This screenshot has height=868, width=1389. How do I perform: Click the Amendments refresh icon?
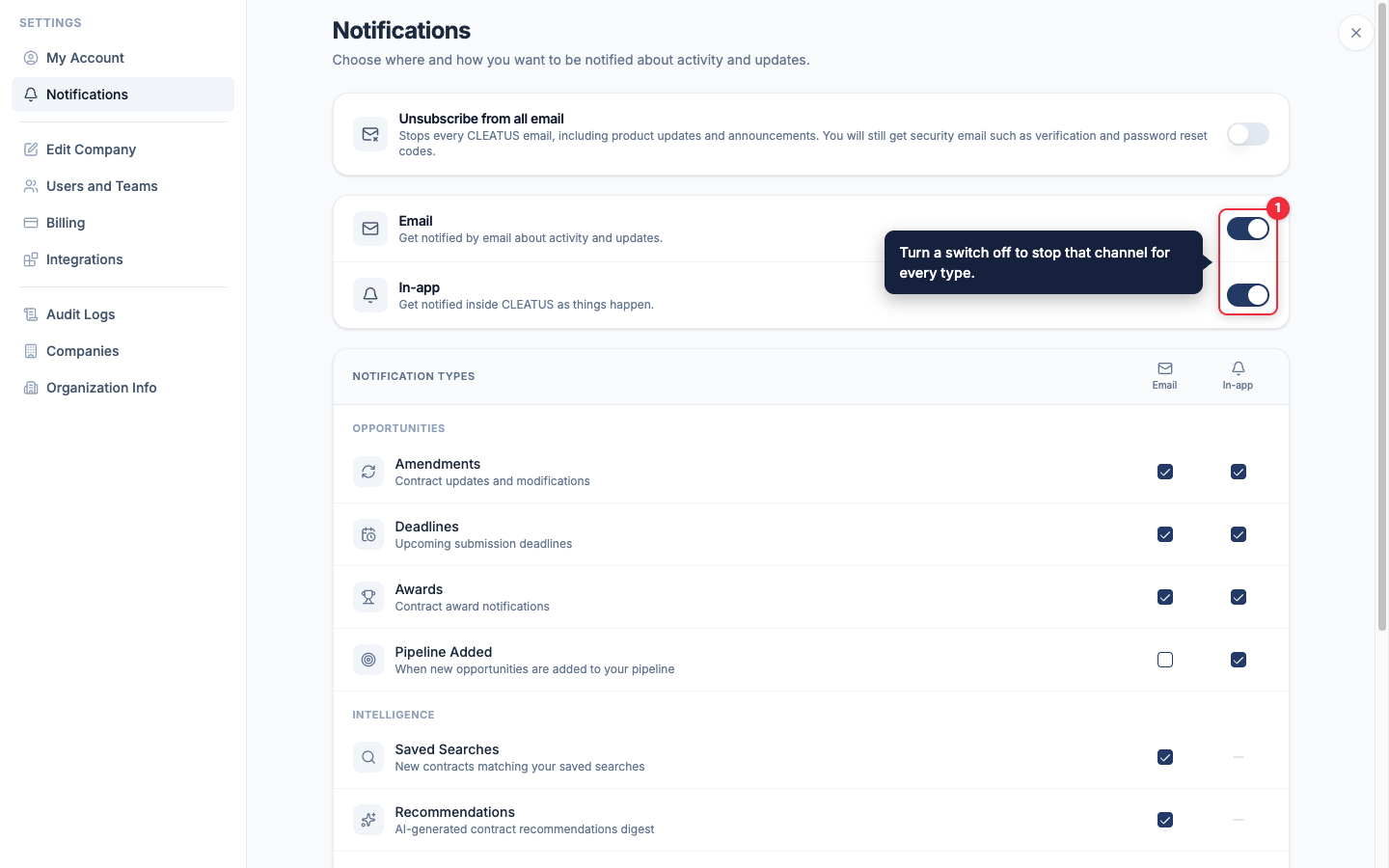pyautogui.click(x=368, y=472)
